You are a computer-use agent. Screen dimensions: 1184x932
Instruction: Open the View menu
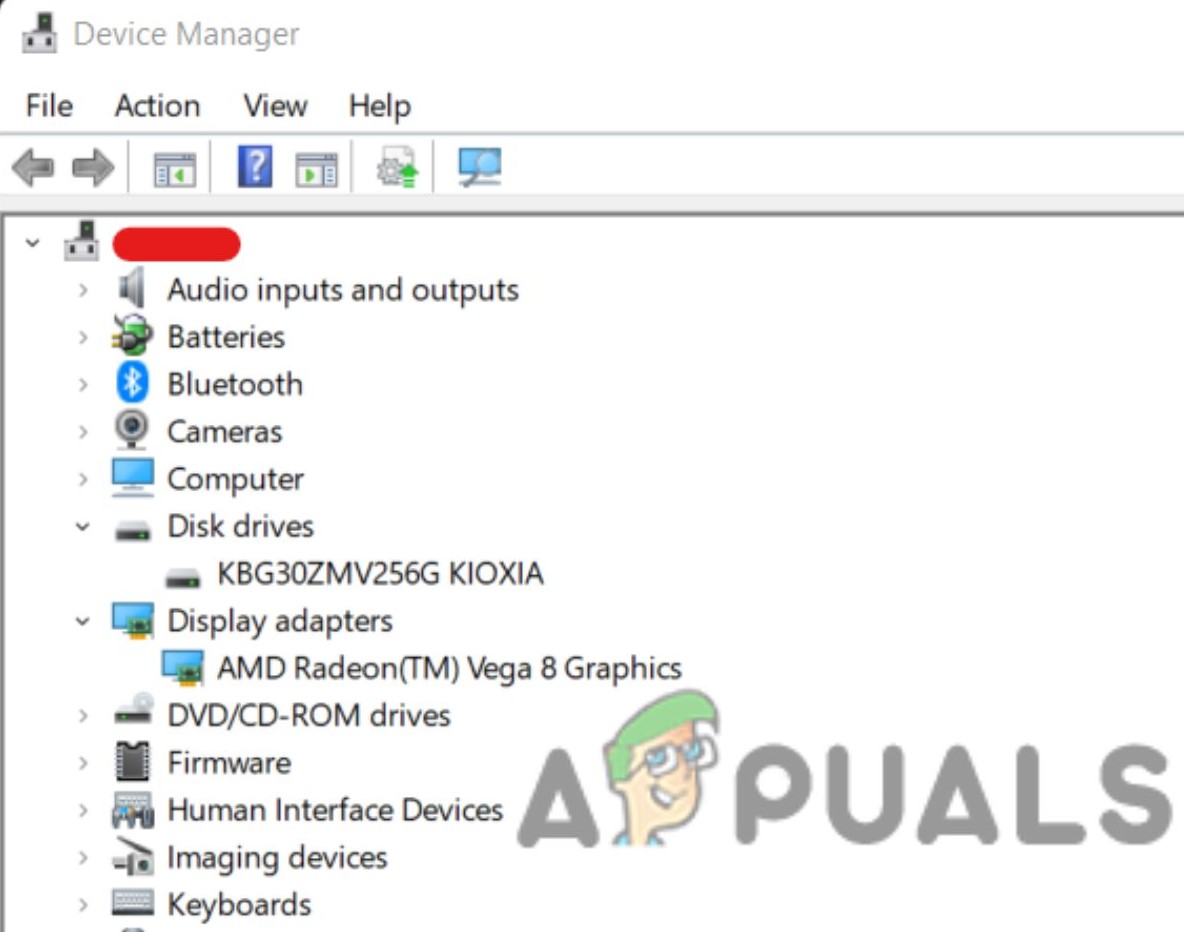pyautogui.click(x=274, y=106)
